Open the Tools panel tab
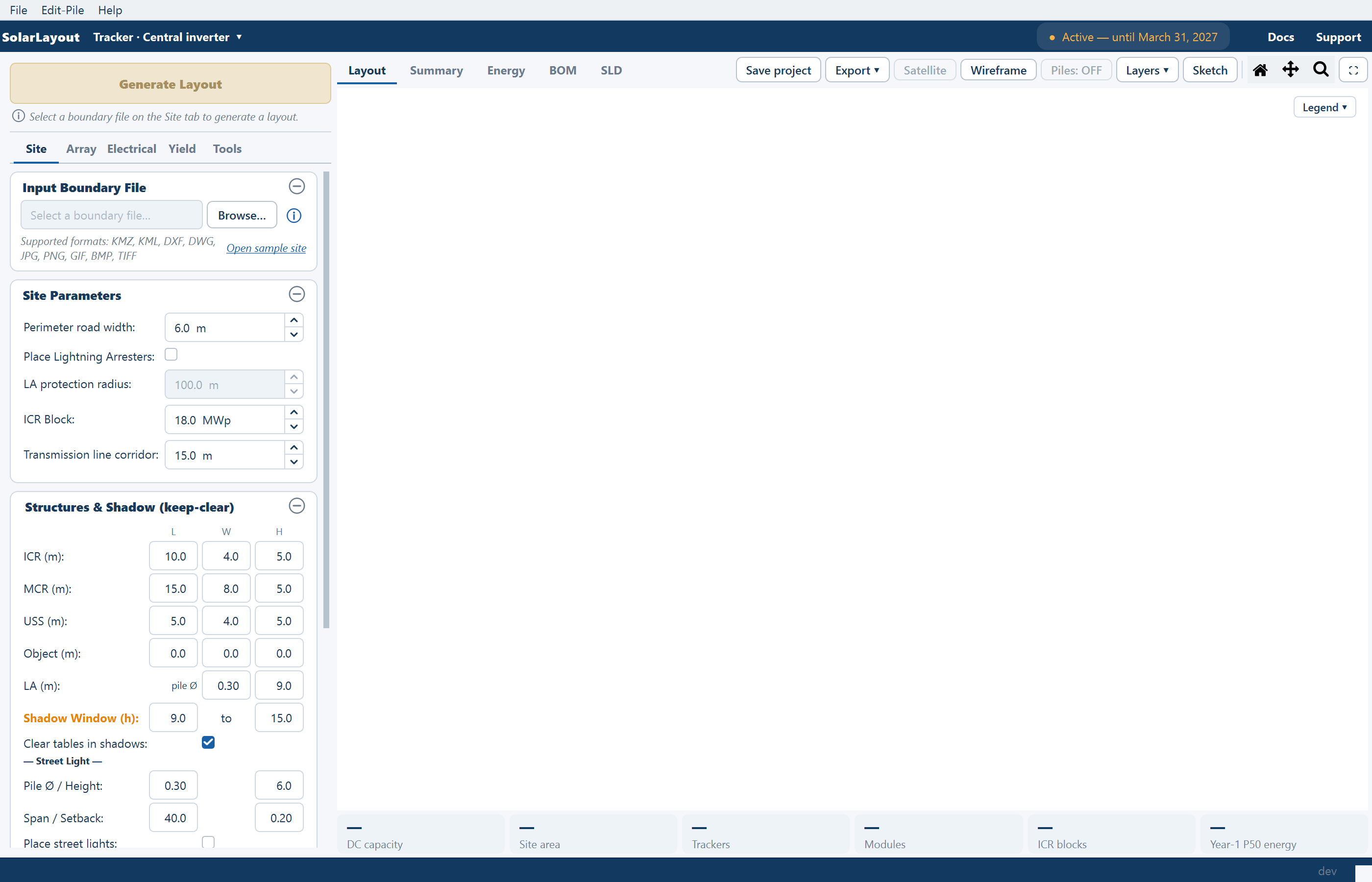This screenshot has width=1372, height=882. (x=227, y=149)
